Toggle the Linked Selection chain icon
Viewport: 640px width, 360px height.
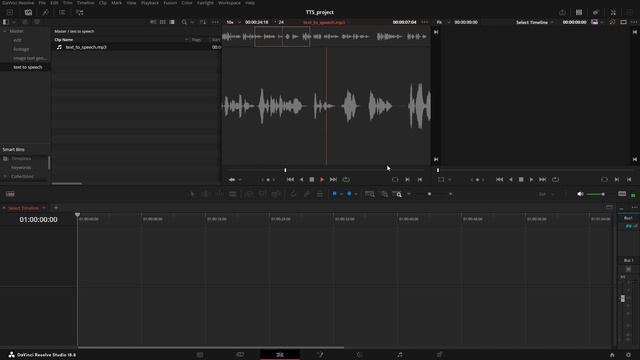[307, 194]
